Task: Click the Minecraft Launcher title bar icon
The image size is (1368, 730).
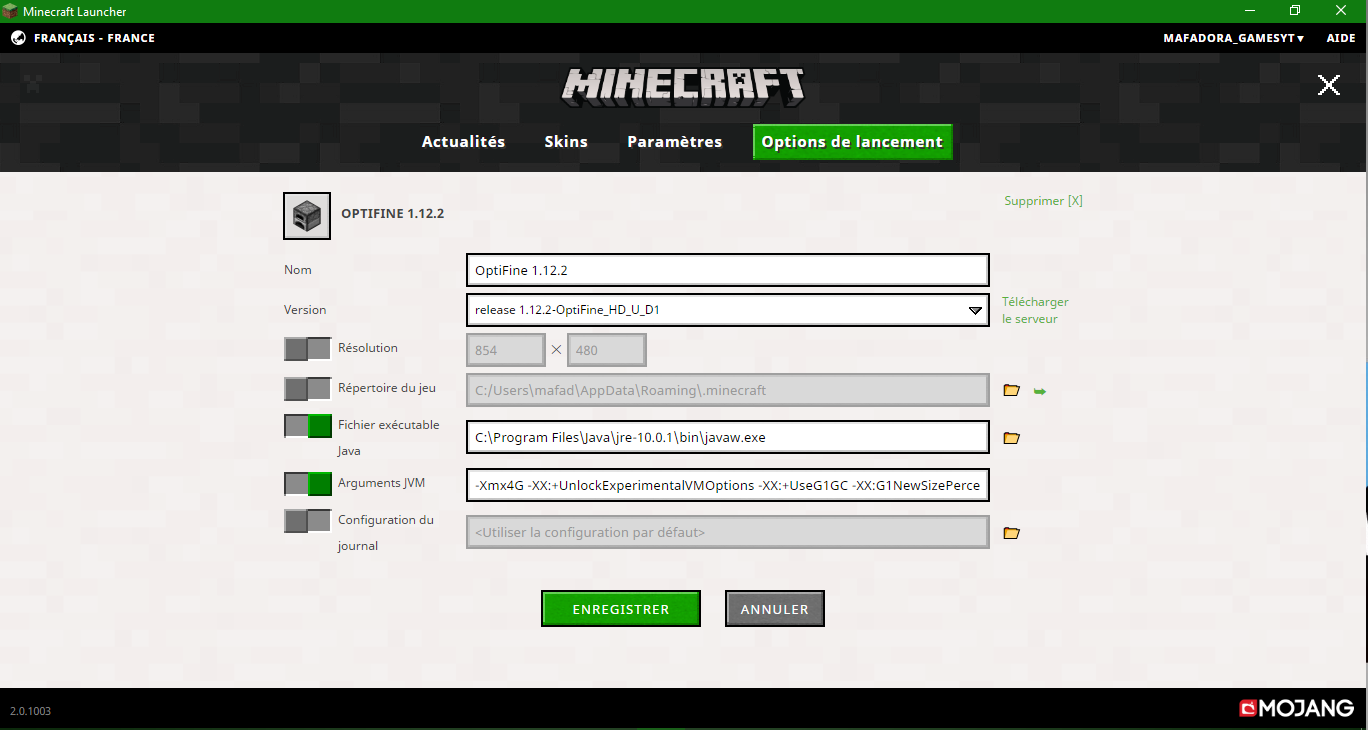Action: pyautogui.click(x=11, y=11)
